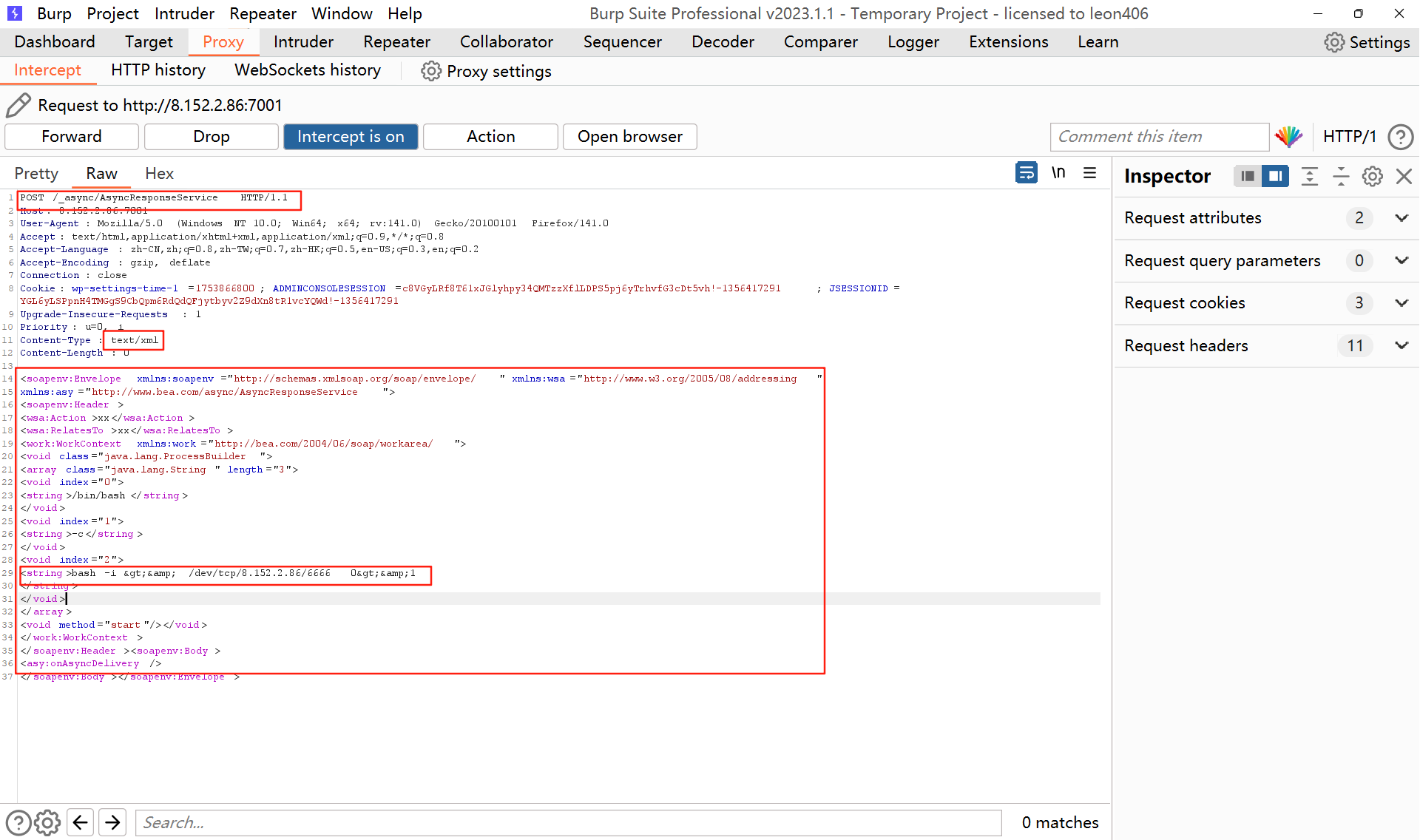Click the pencil edit target icon
The height and width of the screenshot is (840, 1420).
[18, 105]
